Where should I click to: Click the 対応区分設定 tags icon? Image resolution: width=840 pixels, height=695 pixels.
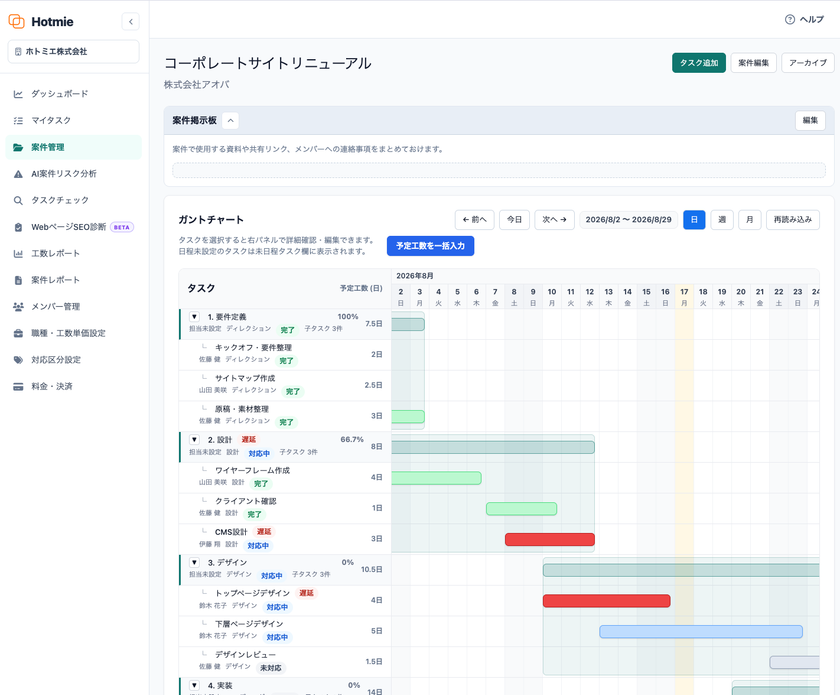coord(18,360)
